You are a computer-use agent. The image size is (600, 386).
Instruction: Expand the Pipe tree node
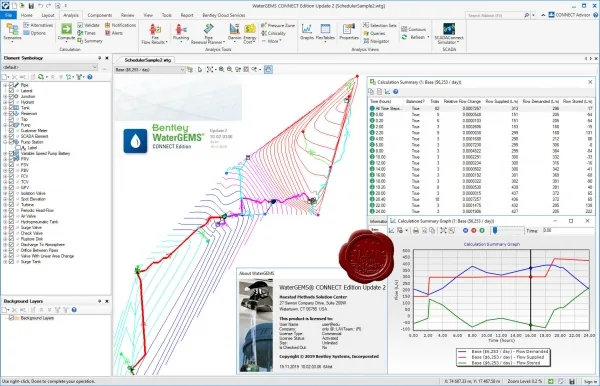[x=5, y=85]
